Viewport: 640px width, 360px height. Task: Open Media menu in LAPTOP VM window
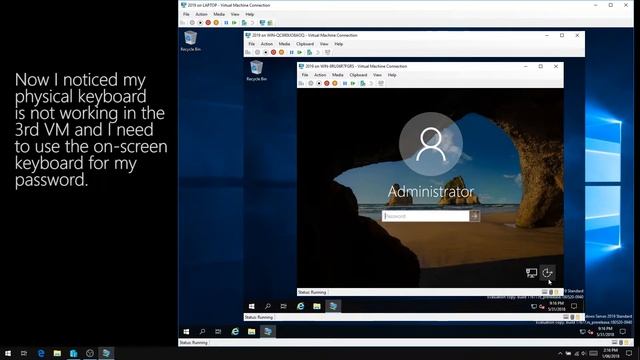219,14
